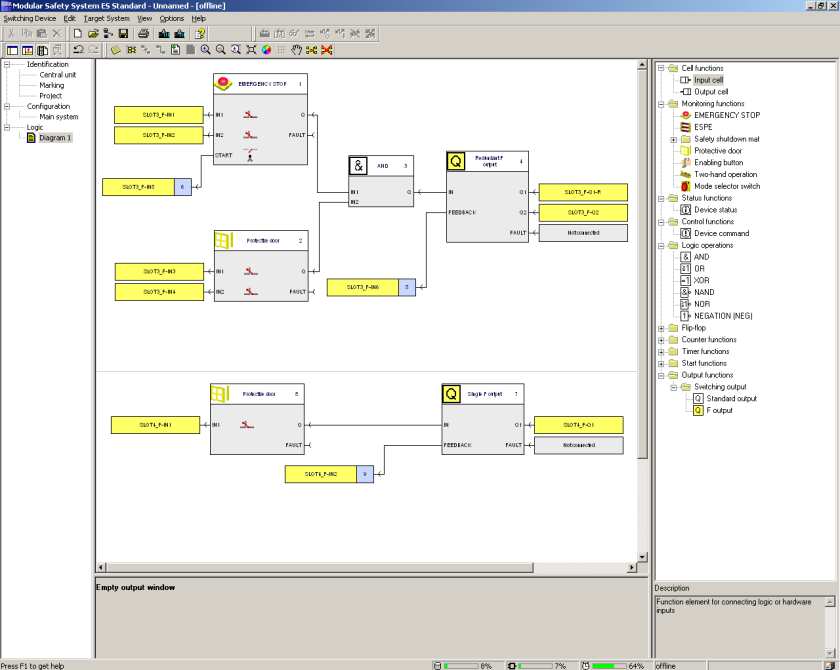The image size is (840, 670).
Task: Select Output cell in function catalog
Action: 711,92
